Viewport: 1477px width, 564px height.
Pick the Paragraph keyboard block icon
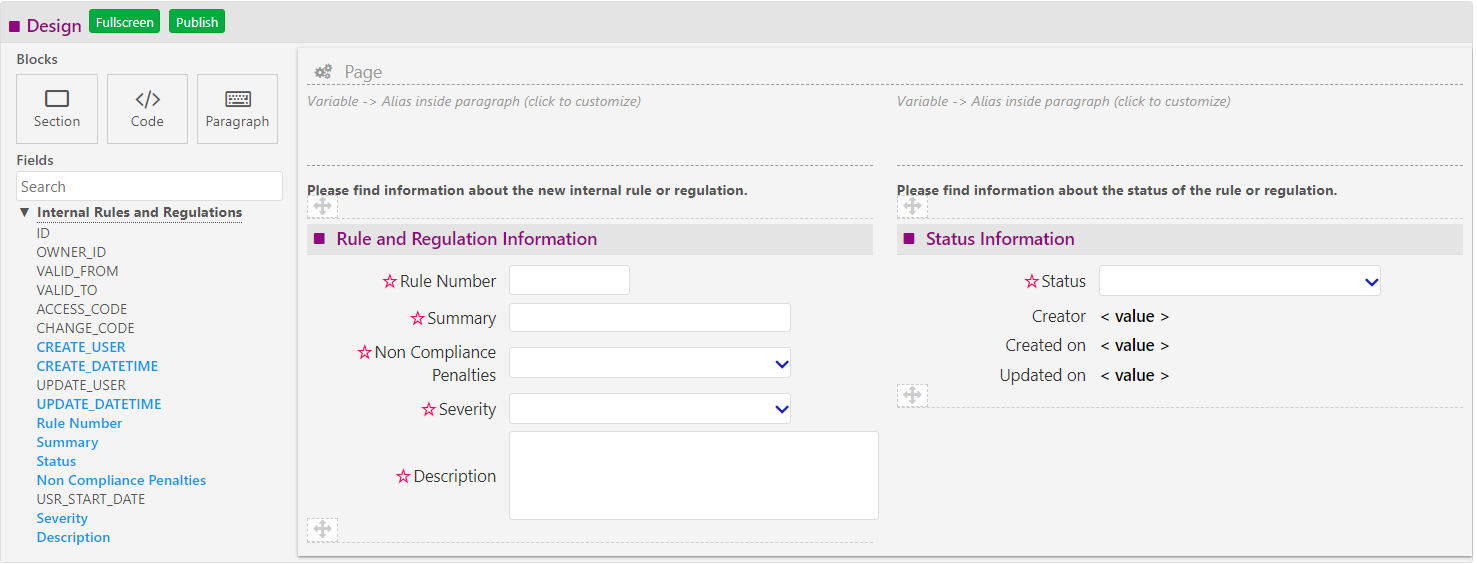(237, 99)
